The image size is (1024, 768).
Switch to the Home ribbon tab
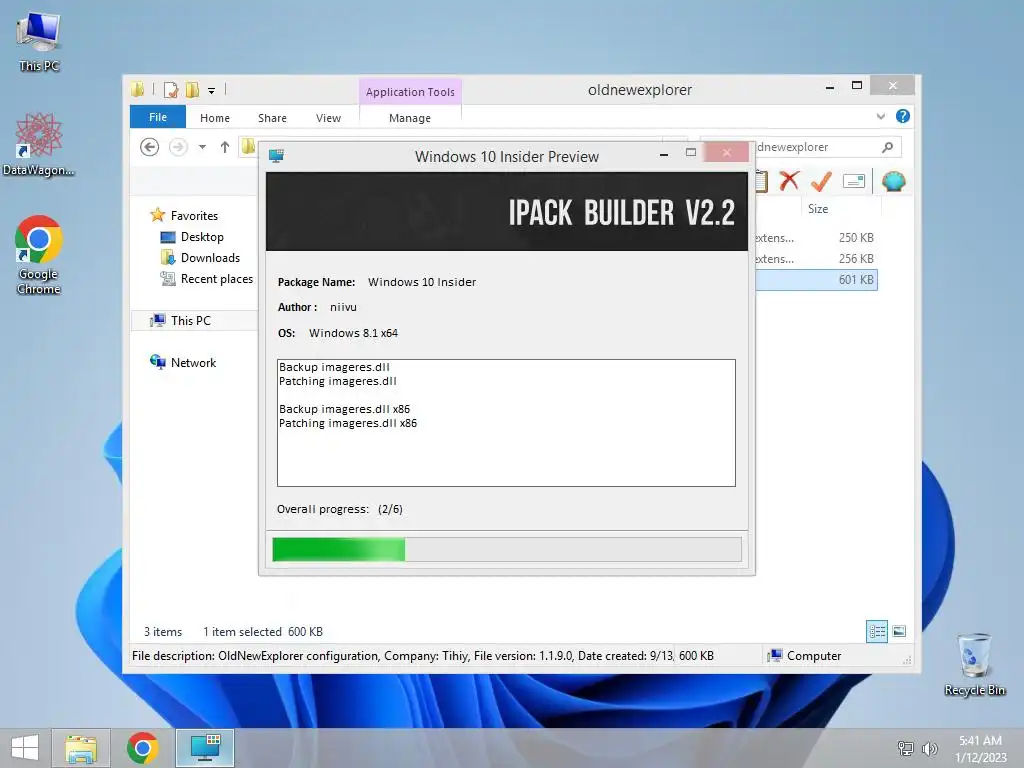pos(215,118)
